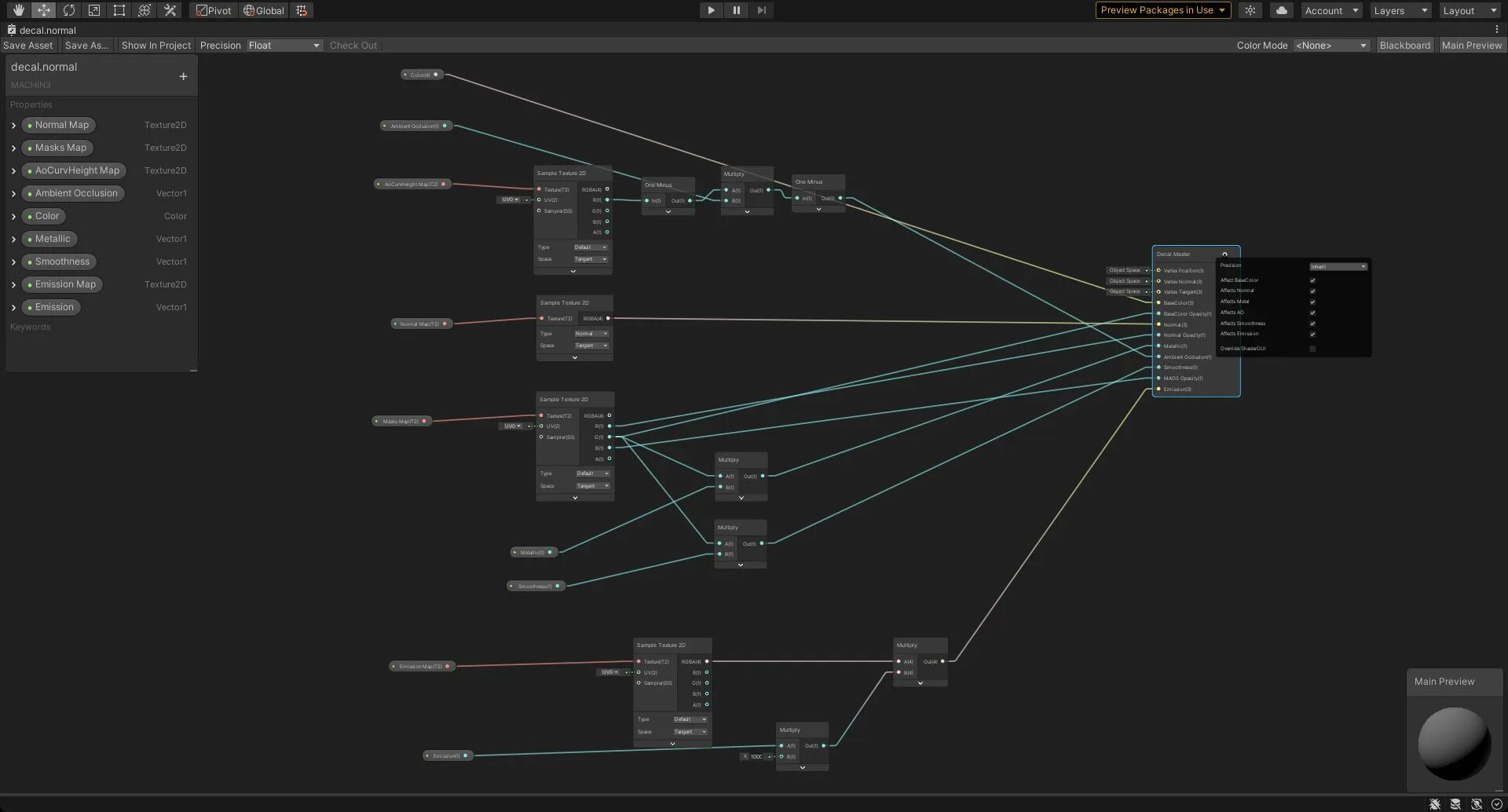This screenshot has width=1508, height=812.
Task: Click the Save Asset button
Action: click(28, 46)
